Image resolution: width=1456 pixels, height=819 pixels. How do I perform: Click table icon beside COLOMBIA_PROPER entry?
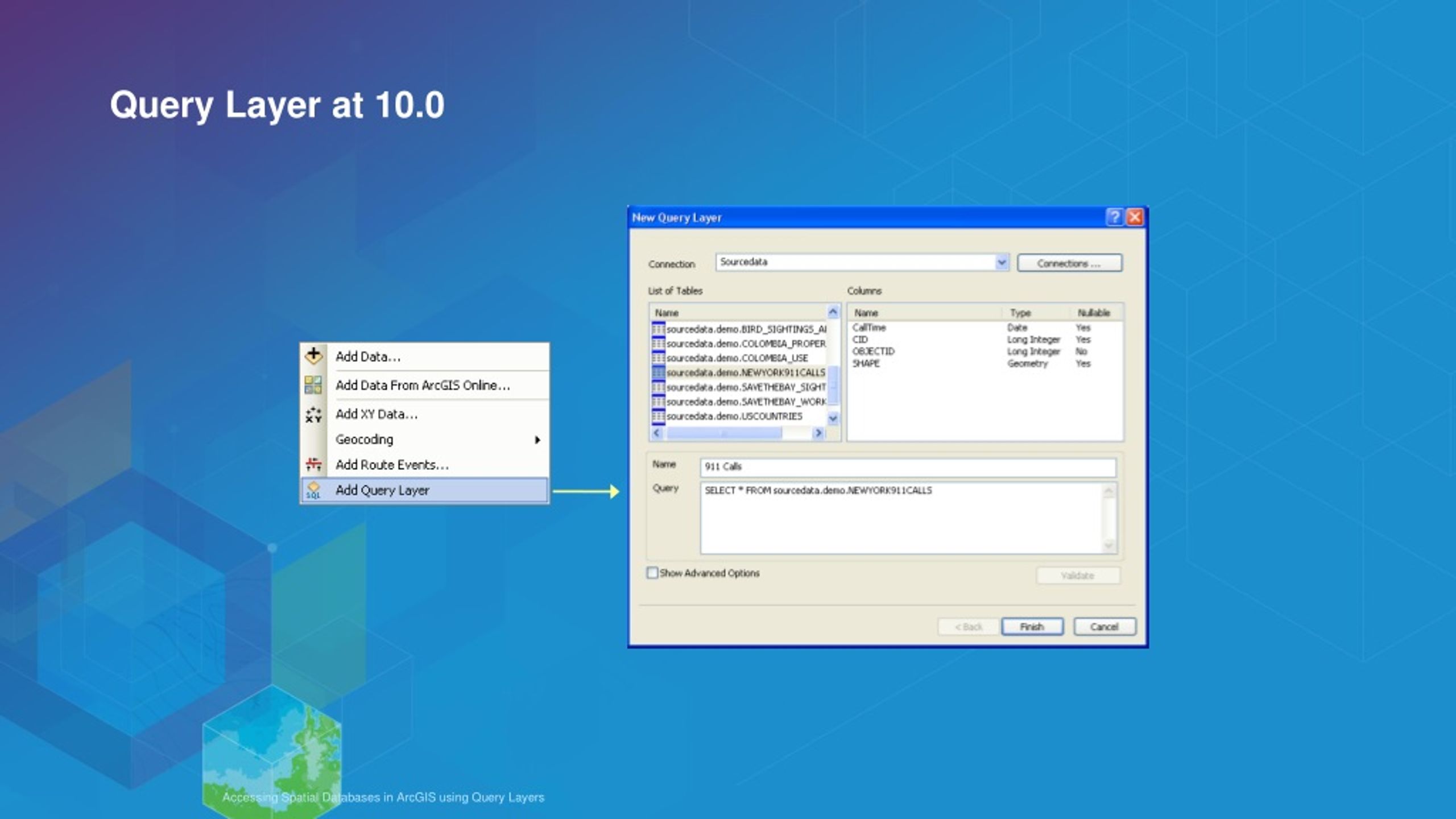click(658, 344)
